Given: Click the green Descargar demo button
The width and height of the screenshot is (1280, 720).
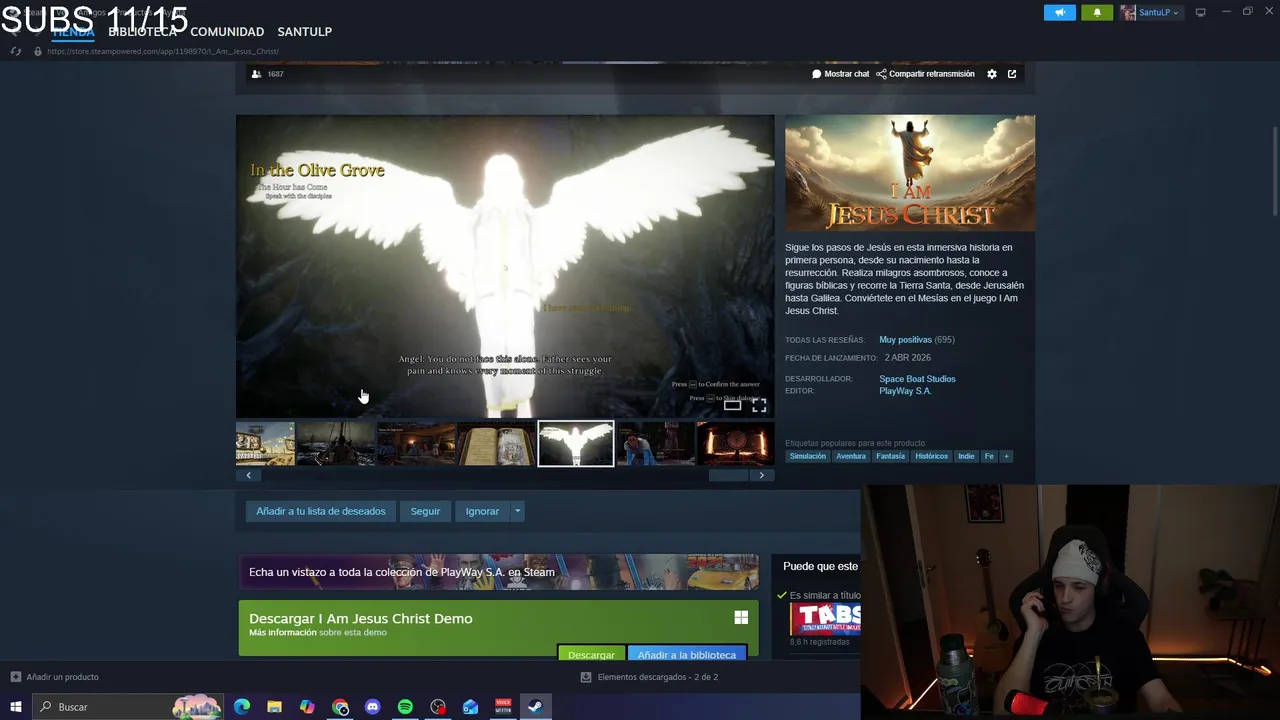Looking at the screenshot, I should tap(591, 654).
